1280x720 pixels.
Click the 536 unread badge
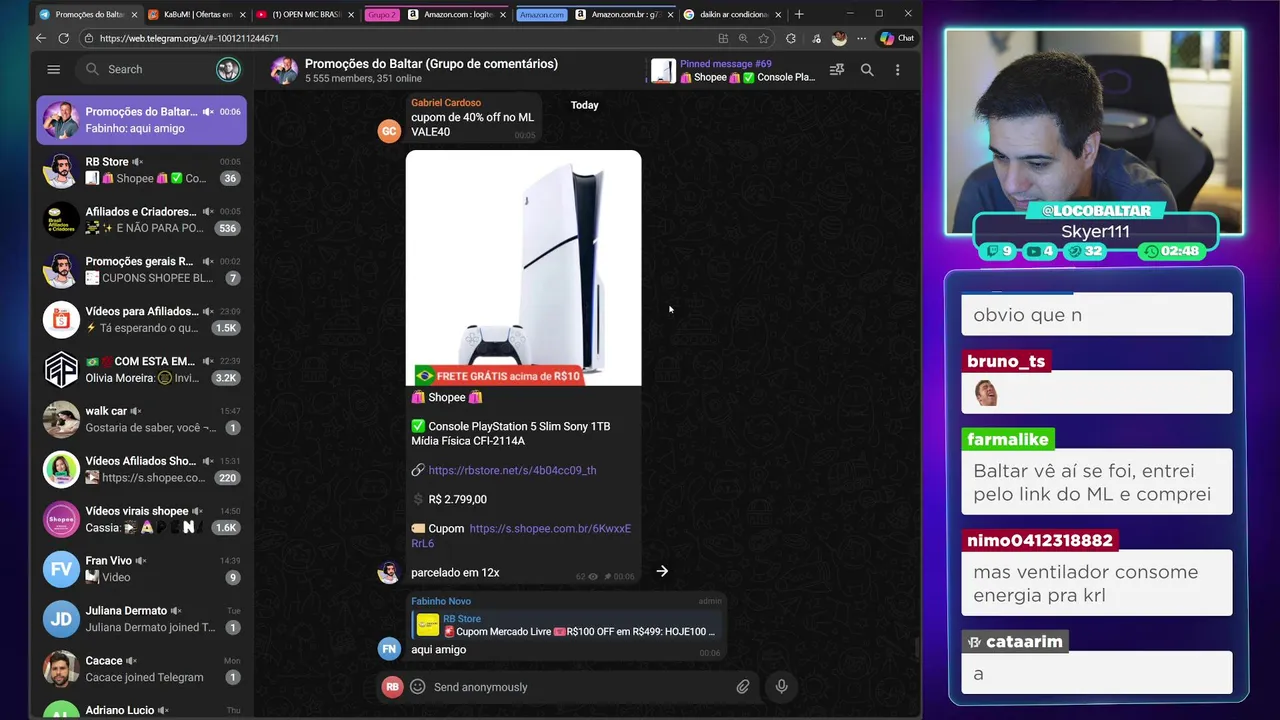227,229
